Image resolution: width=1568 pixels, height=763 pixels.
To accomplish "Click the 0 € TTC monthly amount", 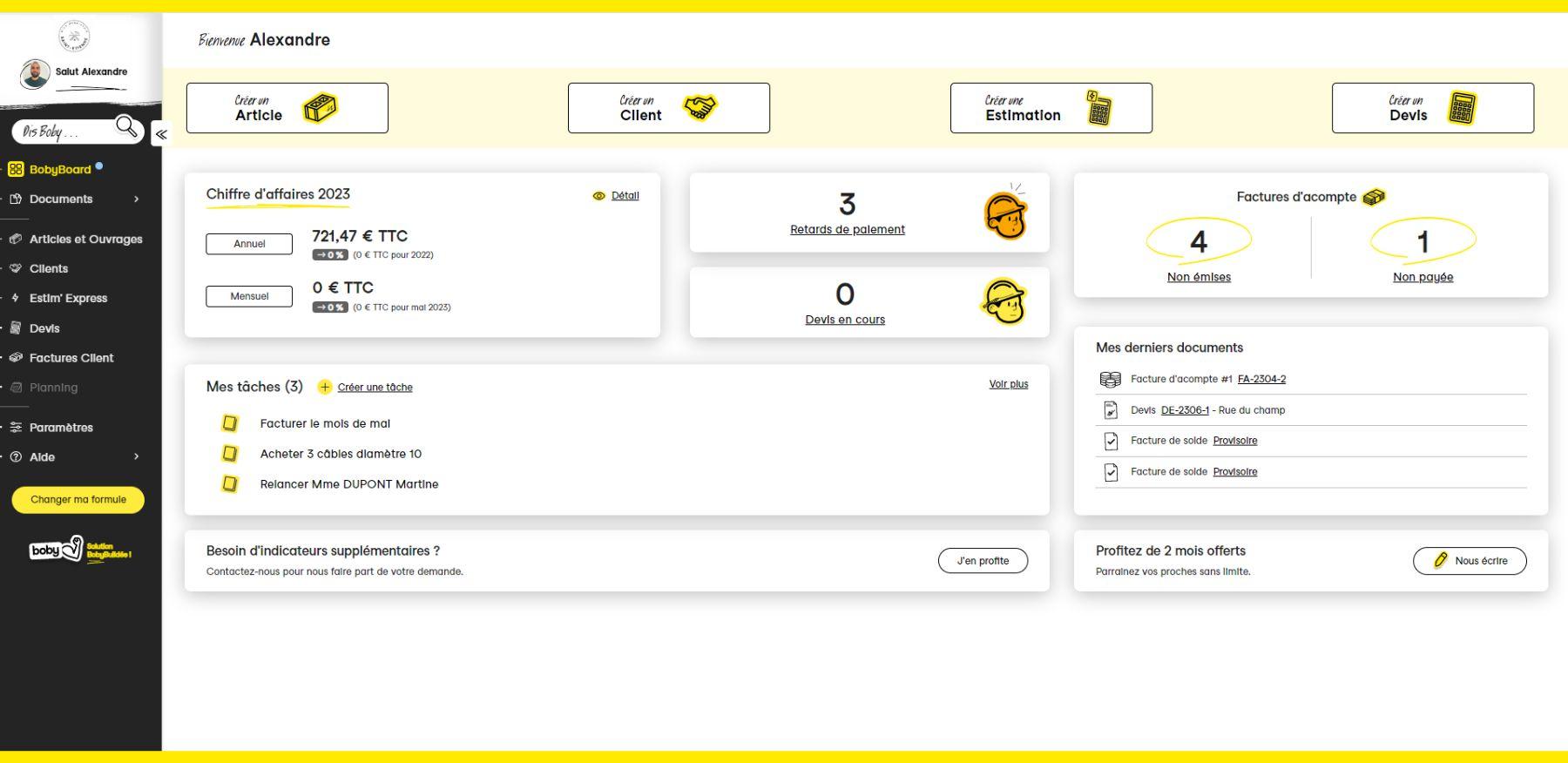I will point(343,287).
